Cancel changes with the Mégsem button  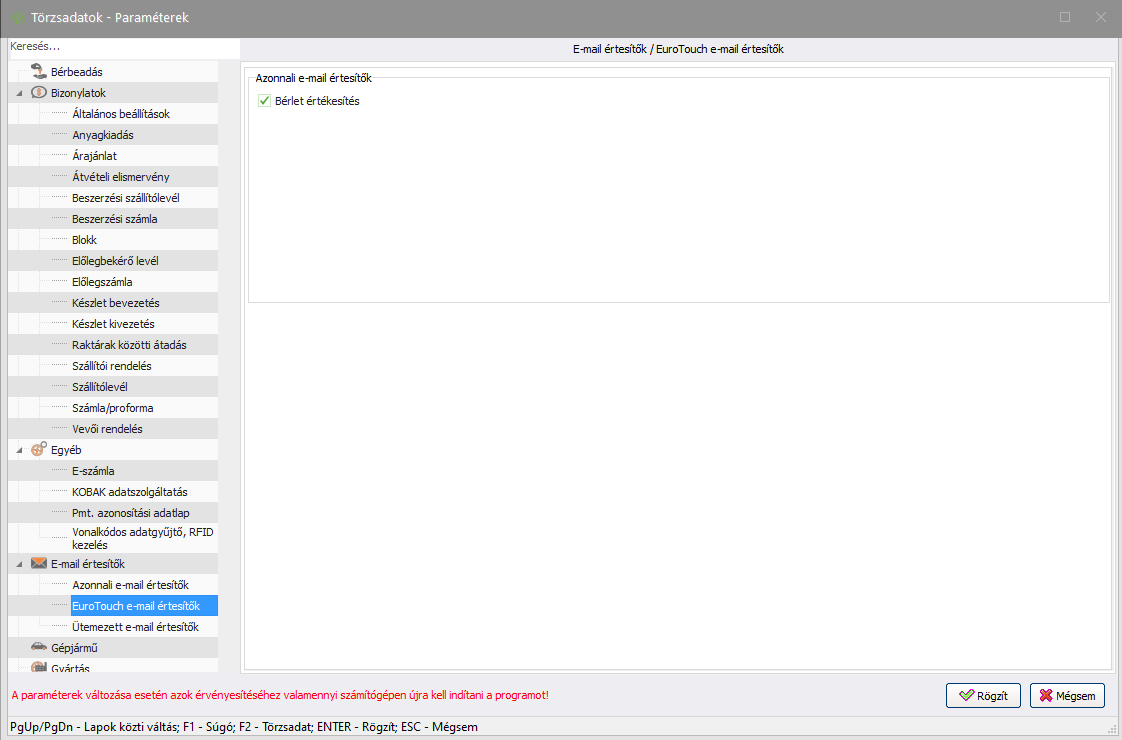tap(1067, 695)
